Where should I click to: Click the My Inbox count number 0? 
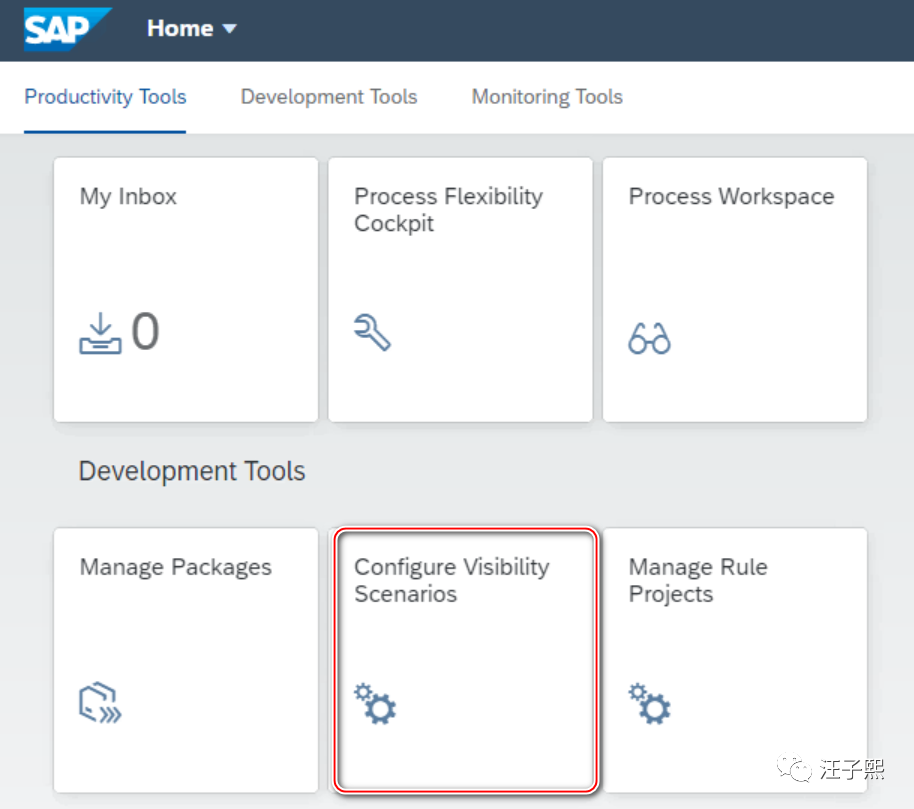tap(145, 332)
